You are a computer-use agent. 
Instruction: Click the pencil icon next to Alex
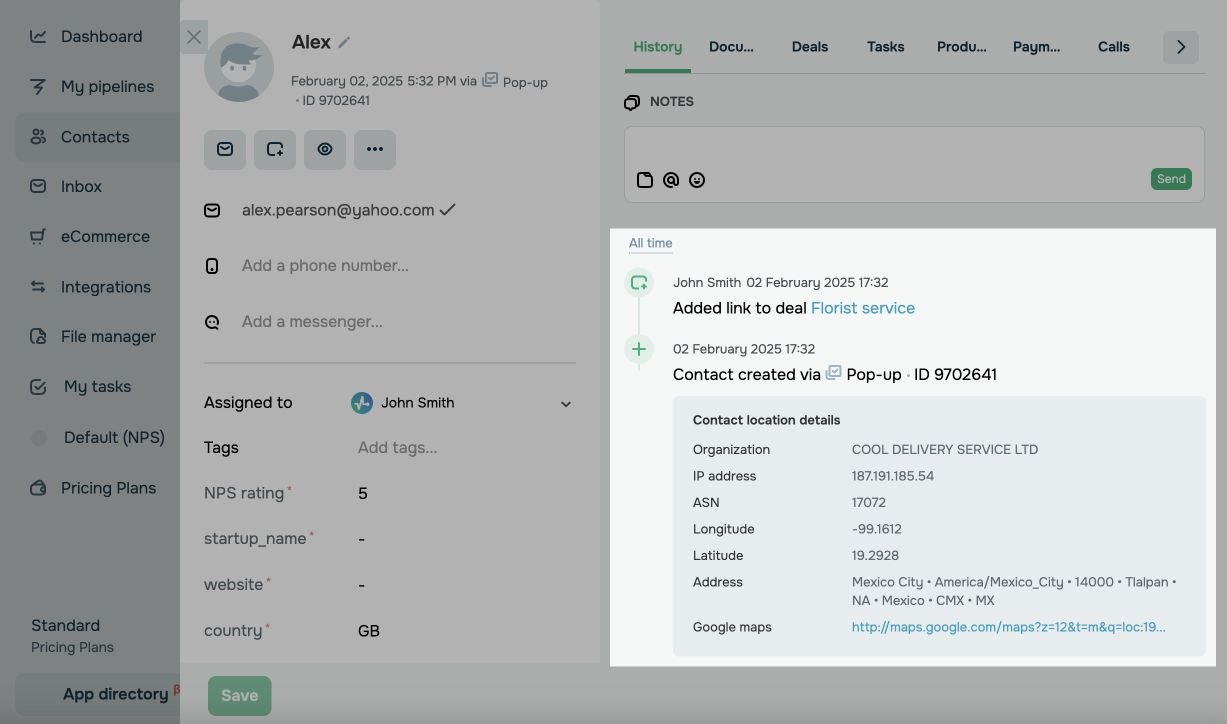(345, 43)
